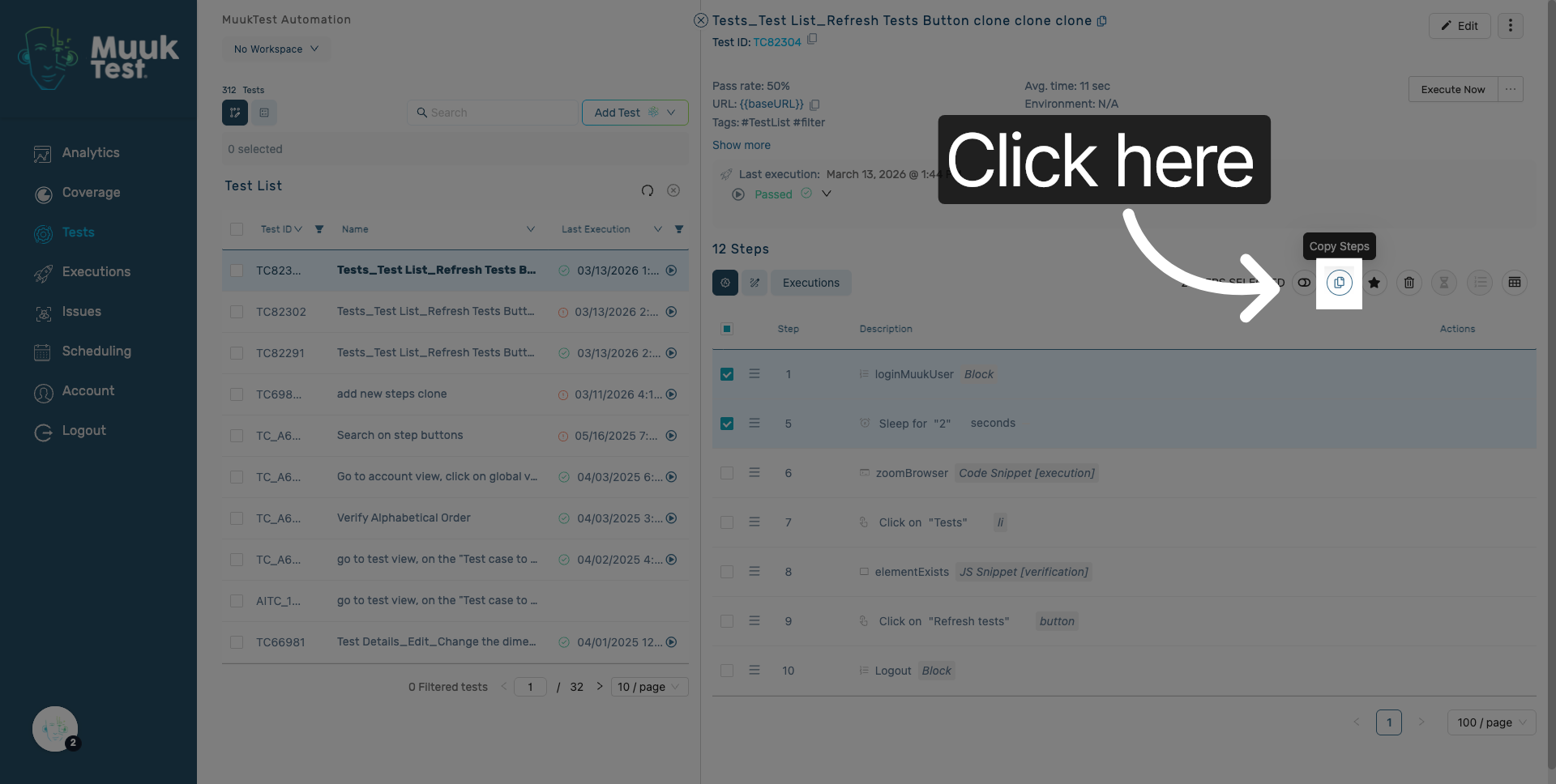The image size is (1556, 784).
Task: Sort Test ID column chevron
Action: (298, 229)
